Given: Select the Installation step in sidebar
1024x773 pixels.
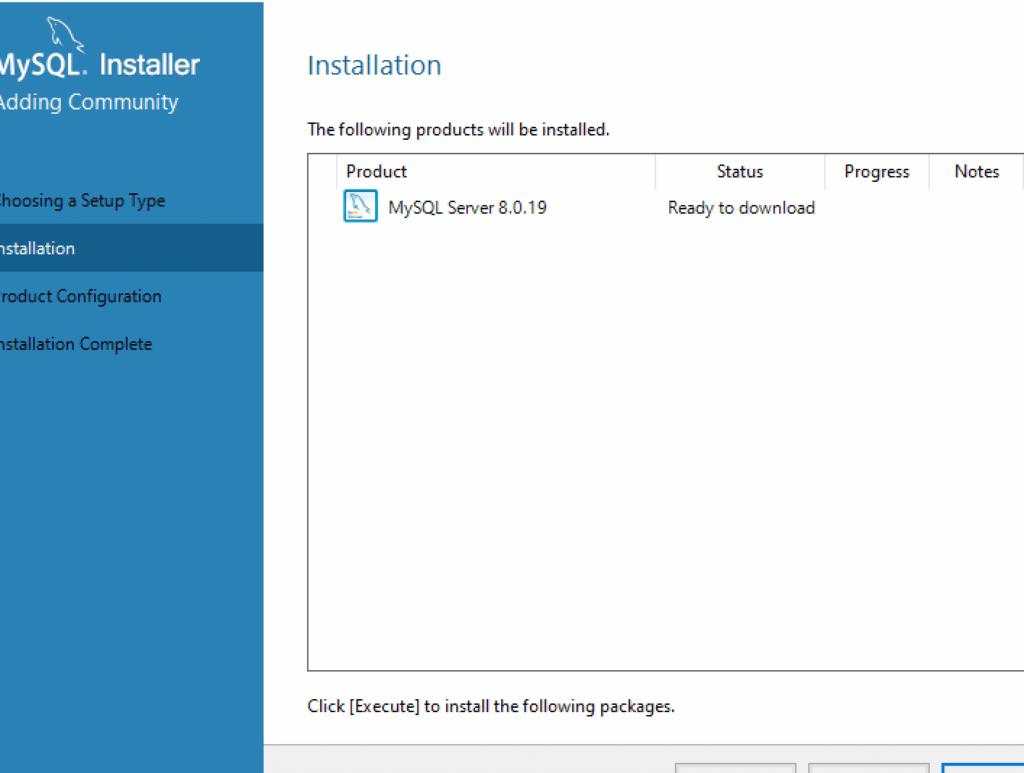Looking at the screenshot, I should [x=131, y=248].
